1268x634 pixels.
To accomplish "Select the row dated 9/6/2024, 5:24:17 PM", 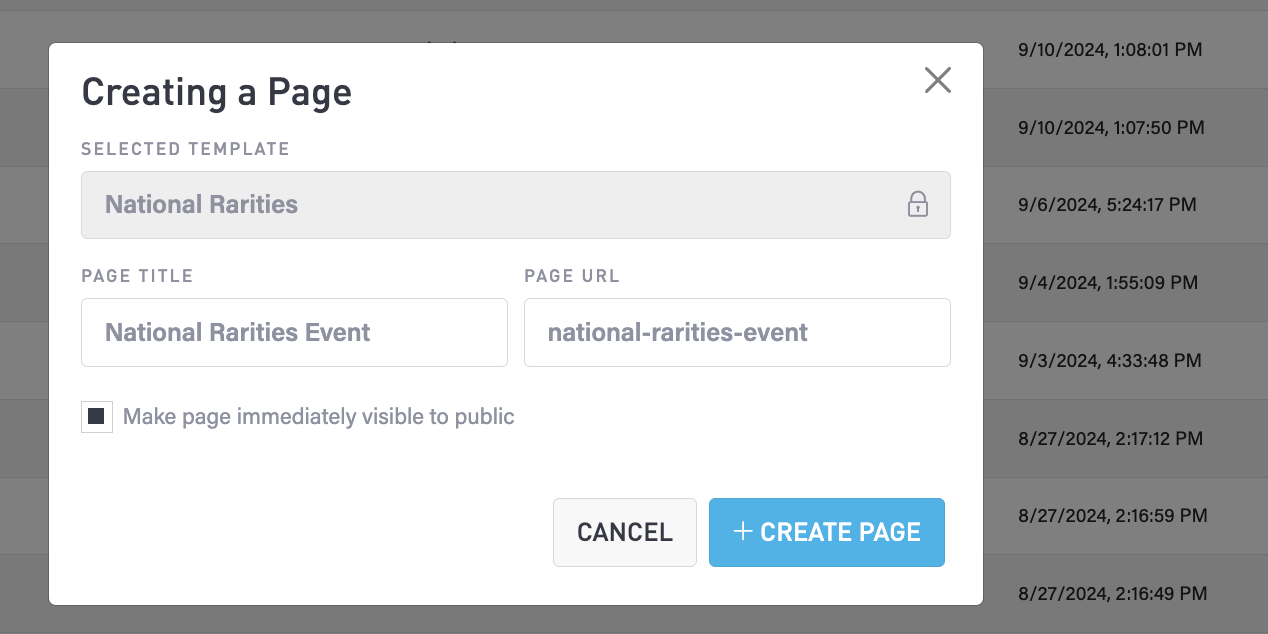I will (x=1107, y=205).
